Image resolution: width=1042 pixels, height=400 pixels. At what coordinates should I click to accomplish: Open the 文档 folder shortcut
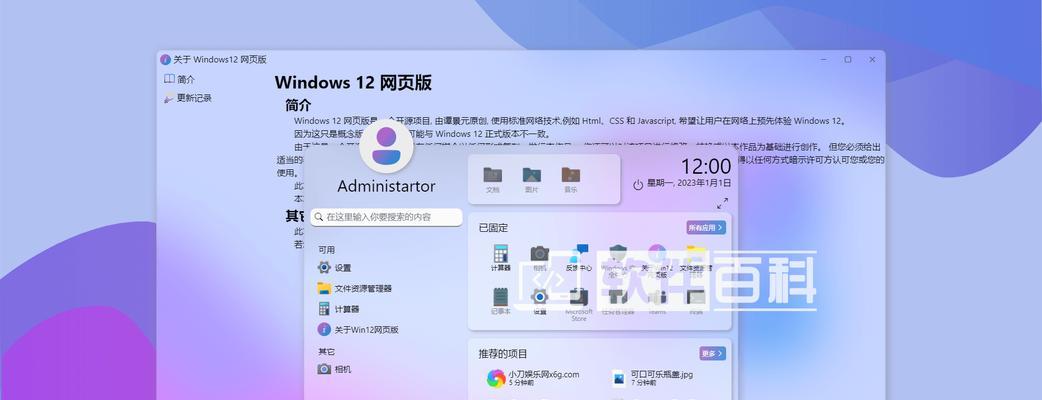tap(492, 179)
